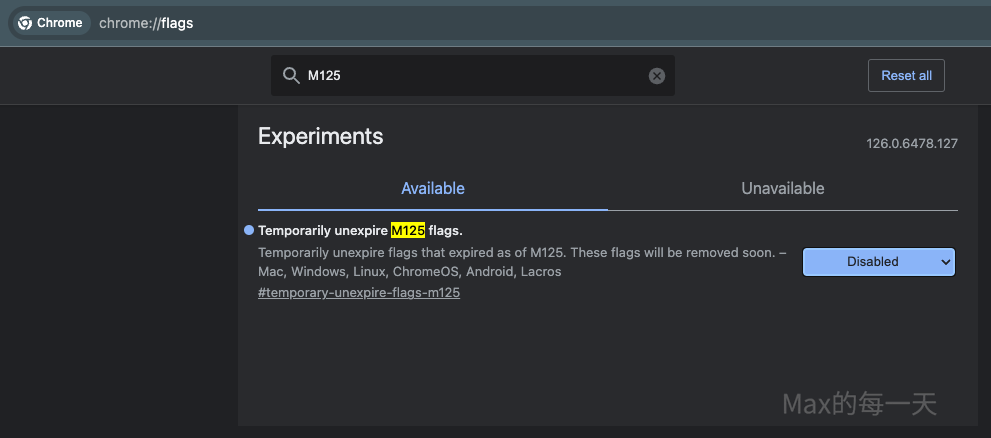
Task: Click the blue dot beside the flag title
Action: pos(249,230)
